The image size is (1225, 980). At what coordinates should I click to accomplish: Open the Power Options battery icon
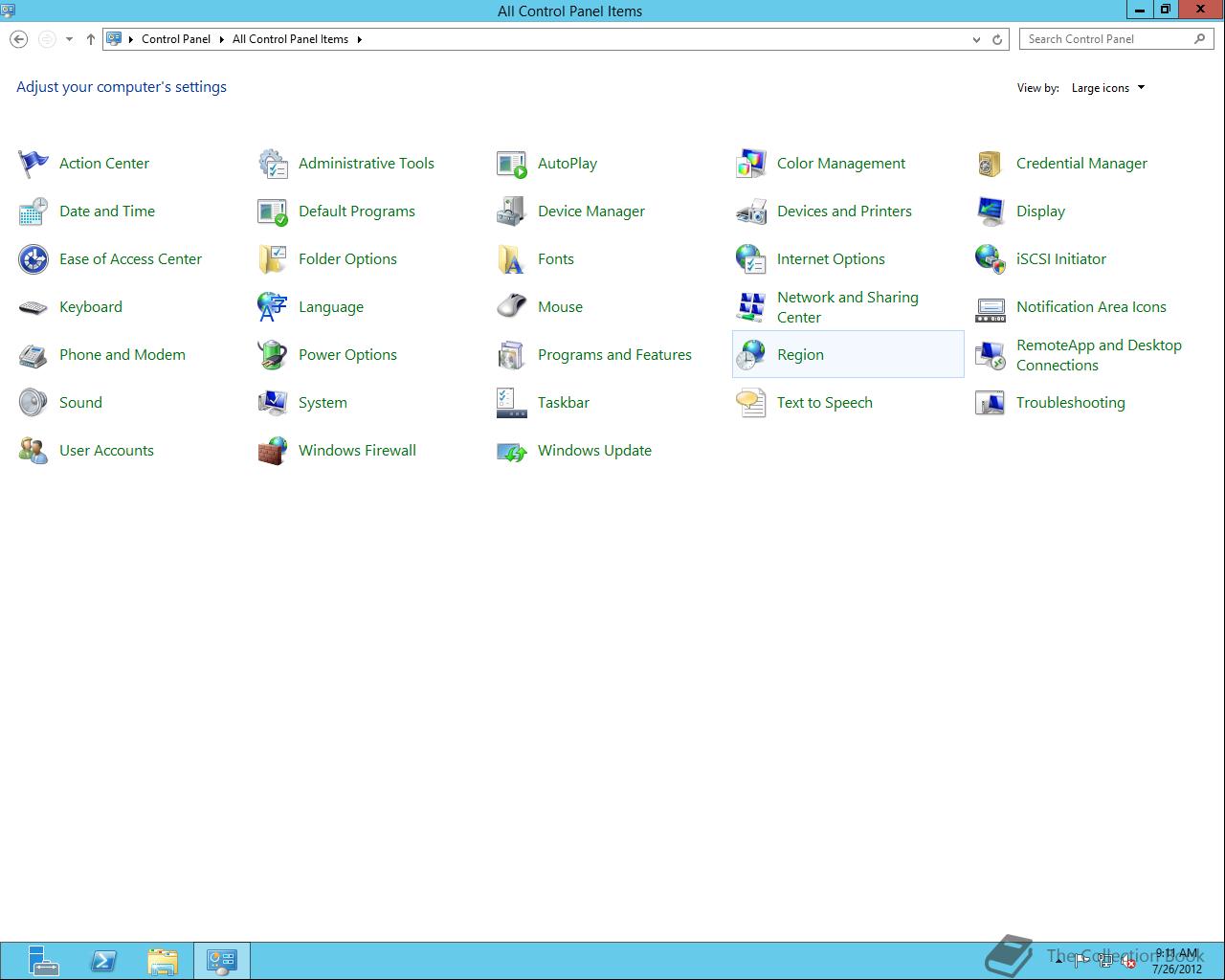(x=273, y=355)
